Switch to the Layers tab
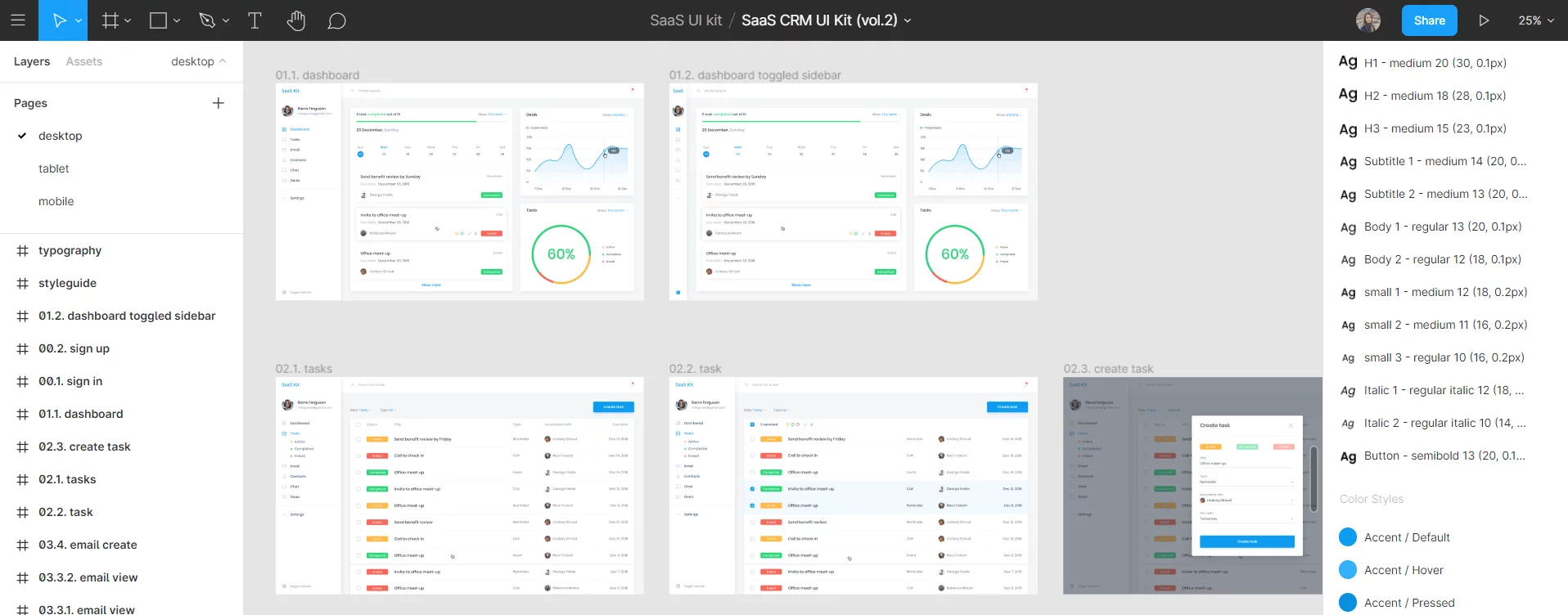 click(x=32, y=61)
